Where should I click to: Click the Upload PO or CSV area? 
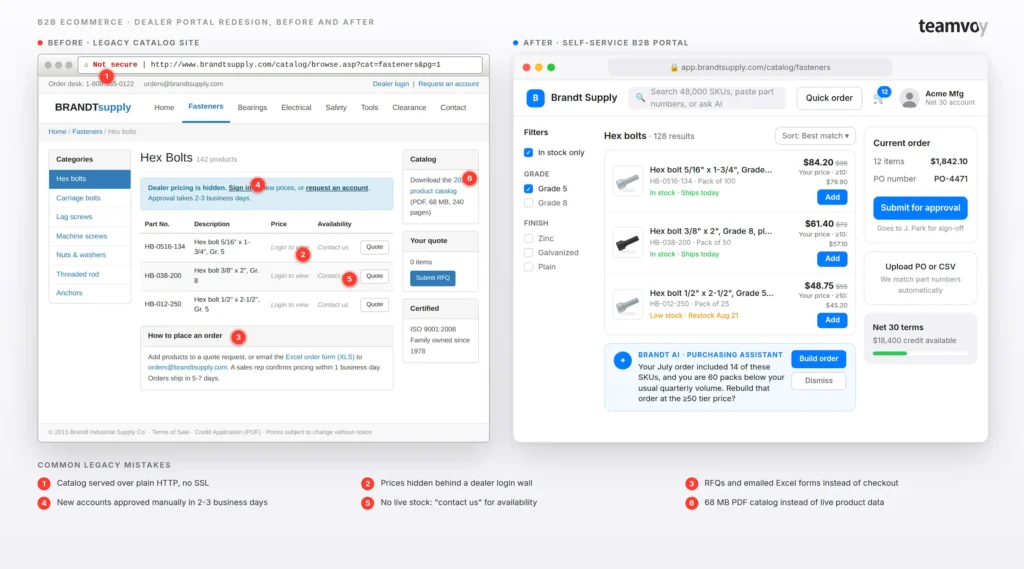(x=920, y=278)
